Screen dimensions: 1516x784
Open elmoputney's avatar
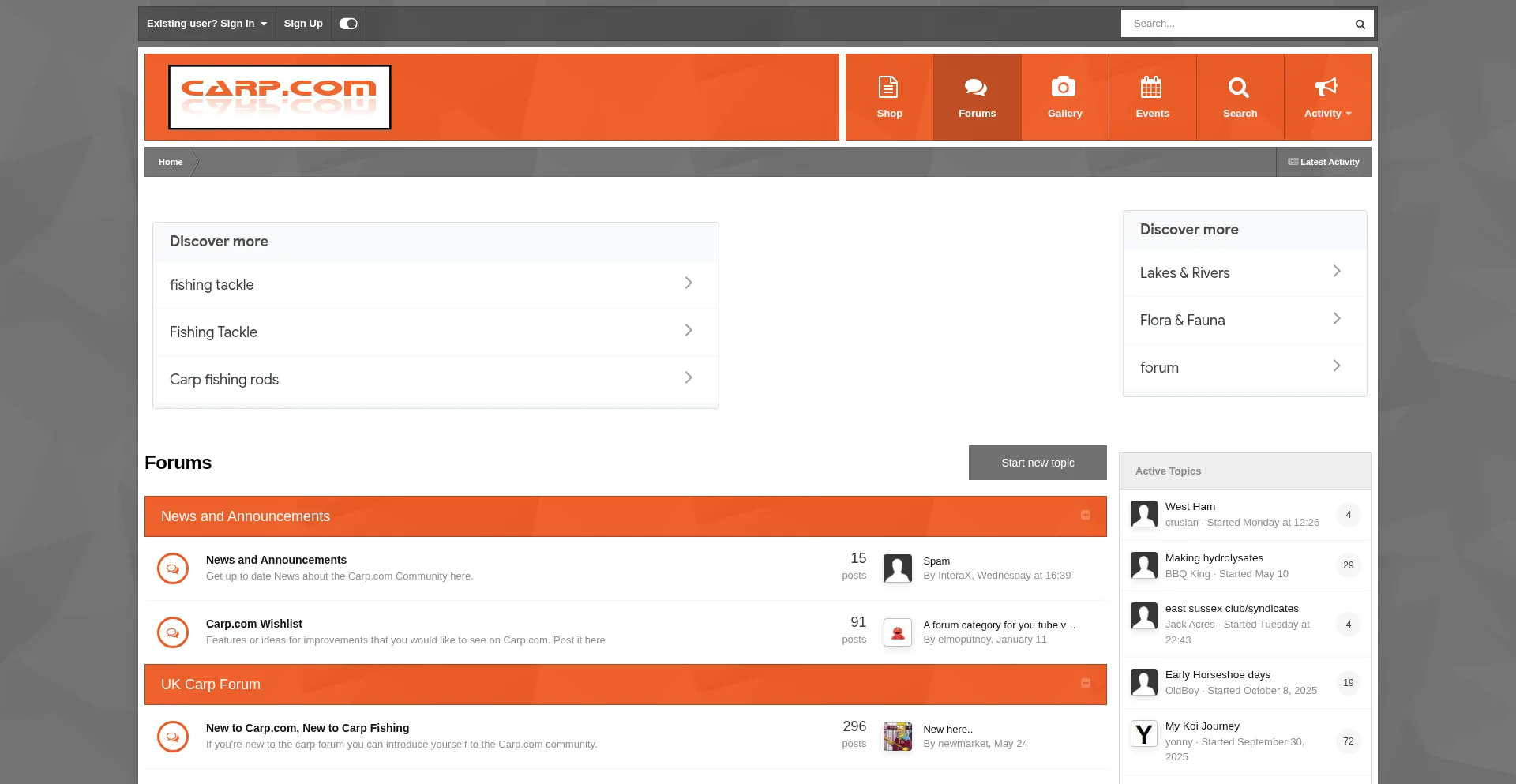[898, 632]
